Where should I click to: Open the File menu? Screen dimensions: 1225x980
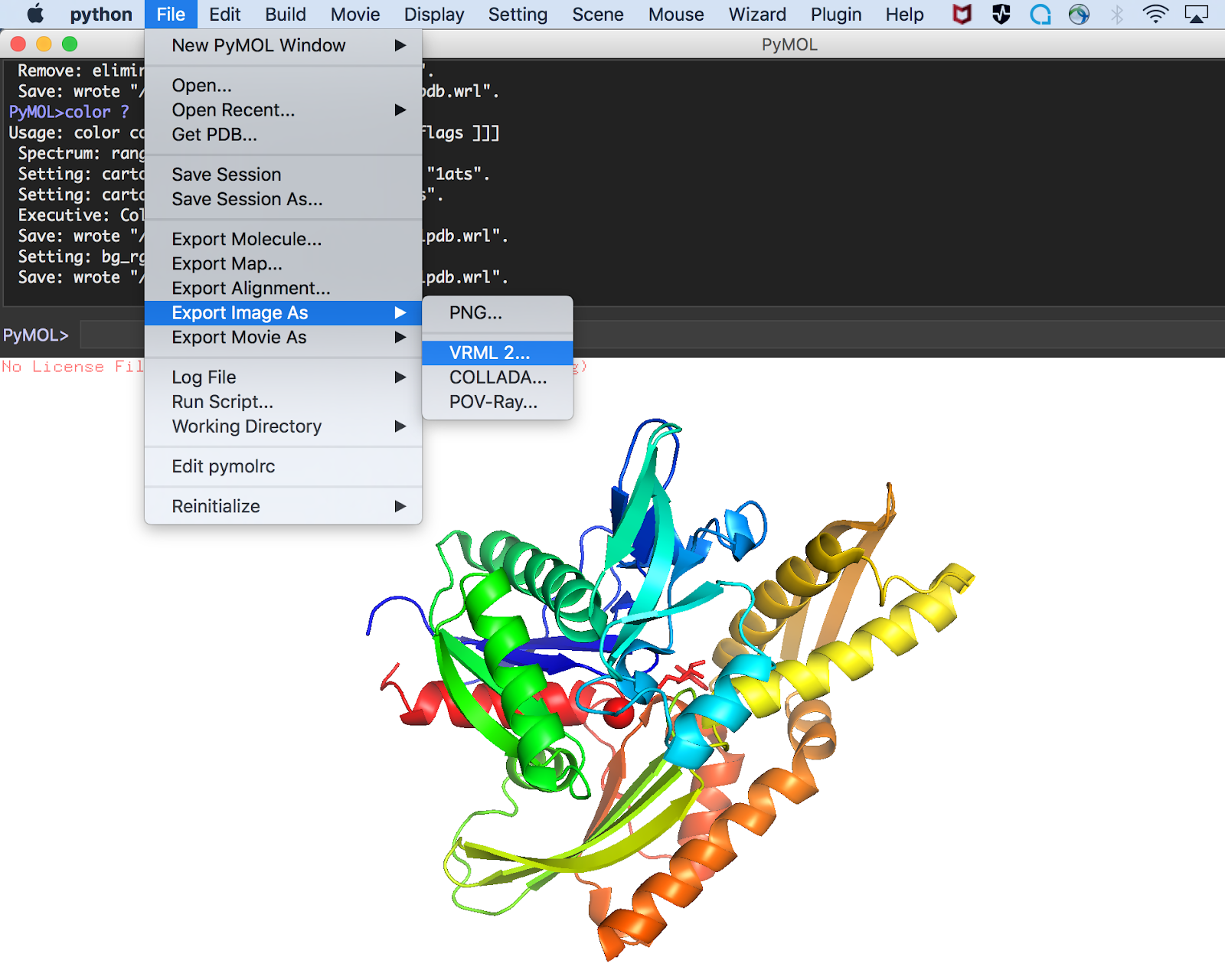[x=171, y=15]
